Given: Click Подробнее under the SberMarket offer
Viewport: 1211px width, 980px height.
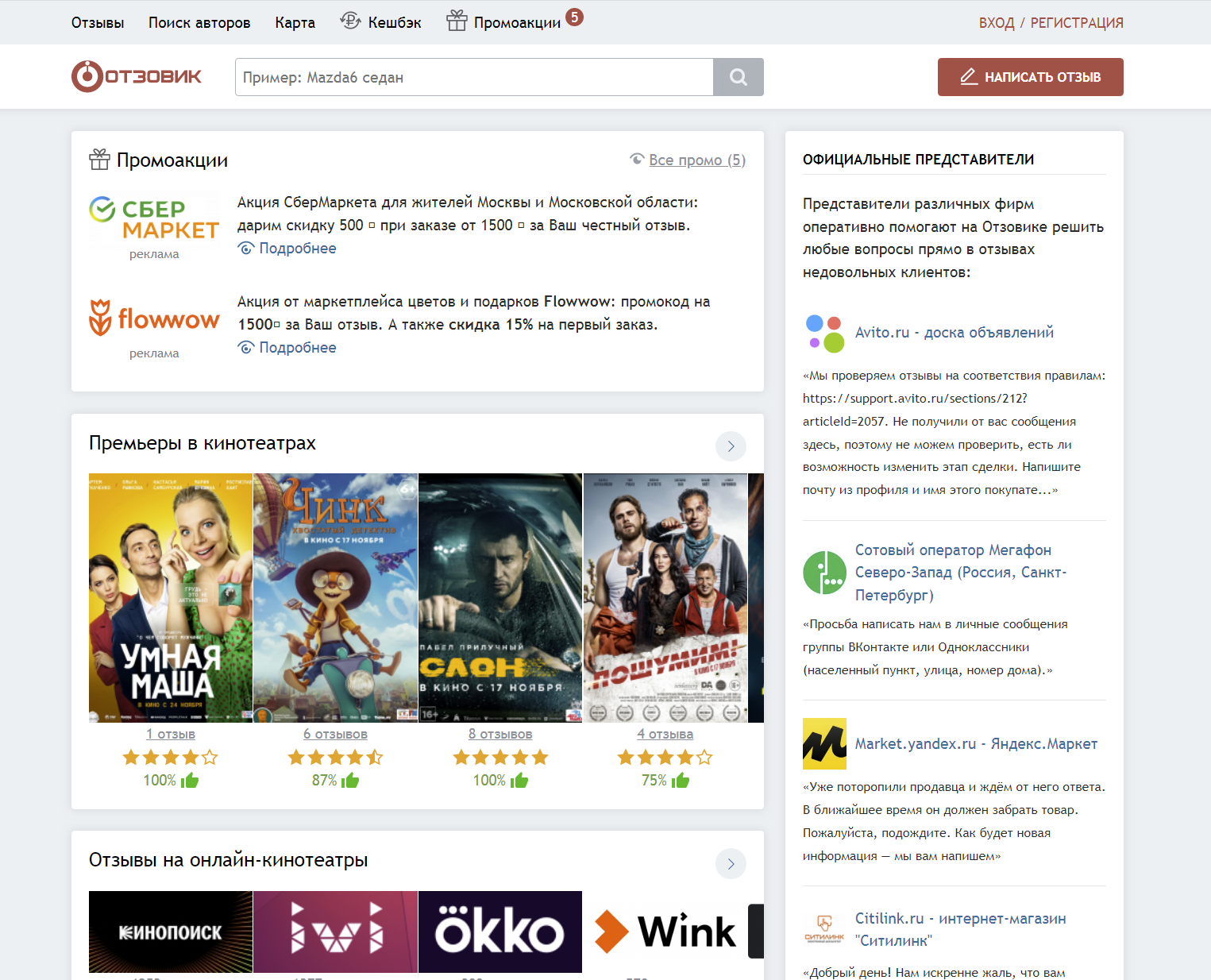Looking at the screenshot, I should (298, 249).
